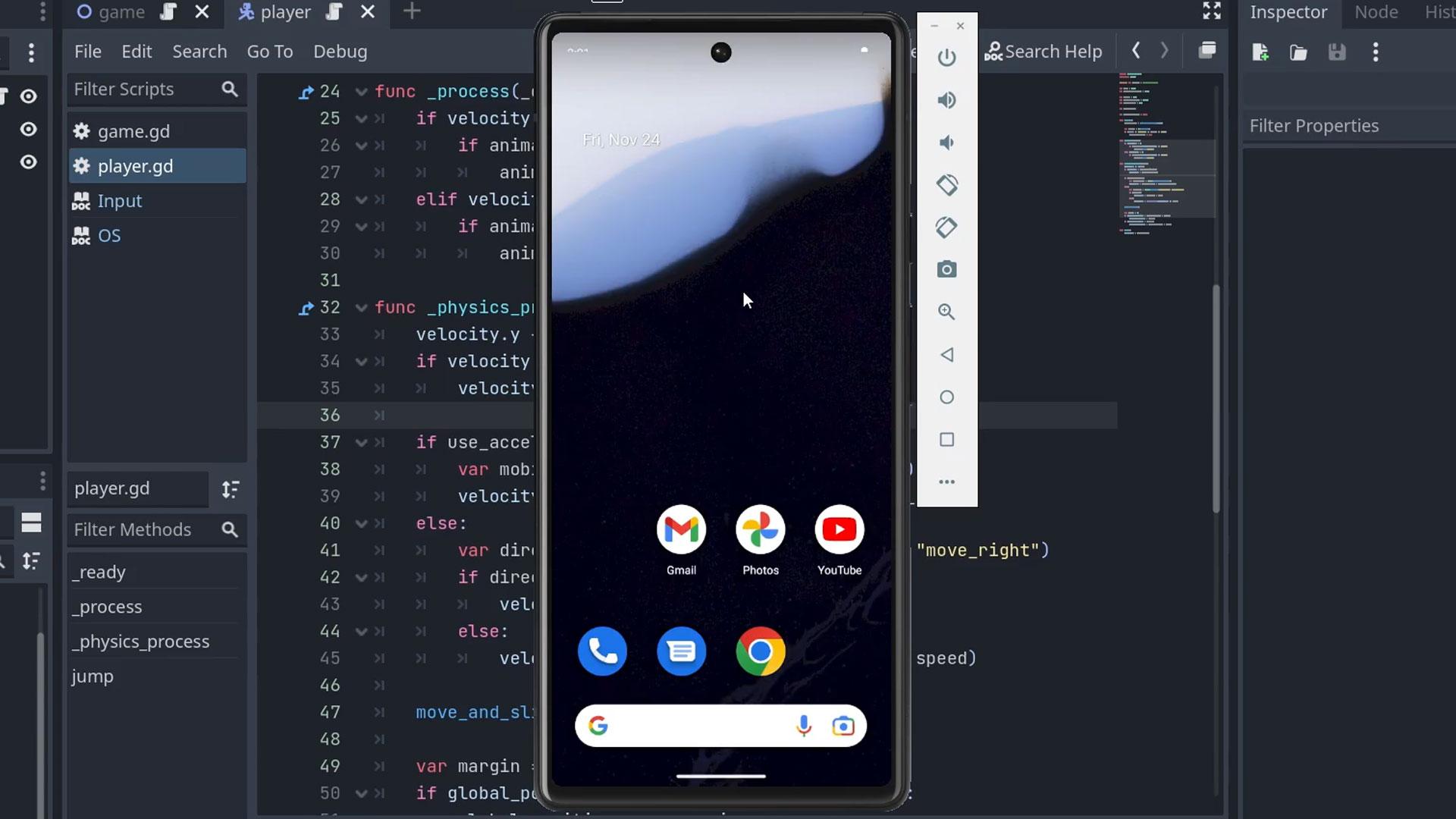This screenshot has height=819, width=1456.
Task: Open the Debug menu in the script editor
Action: tap(339, 52)
